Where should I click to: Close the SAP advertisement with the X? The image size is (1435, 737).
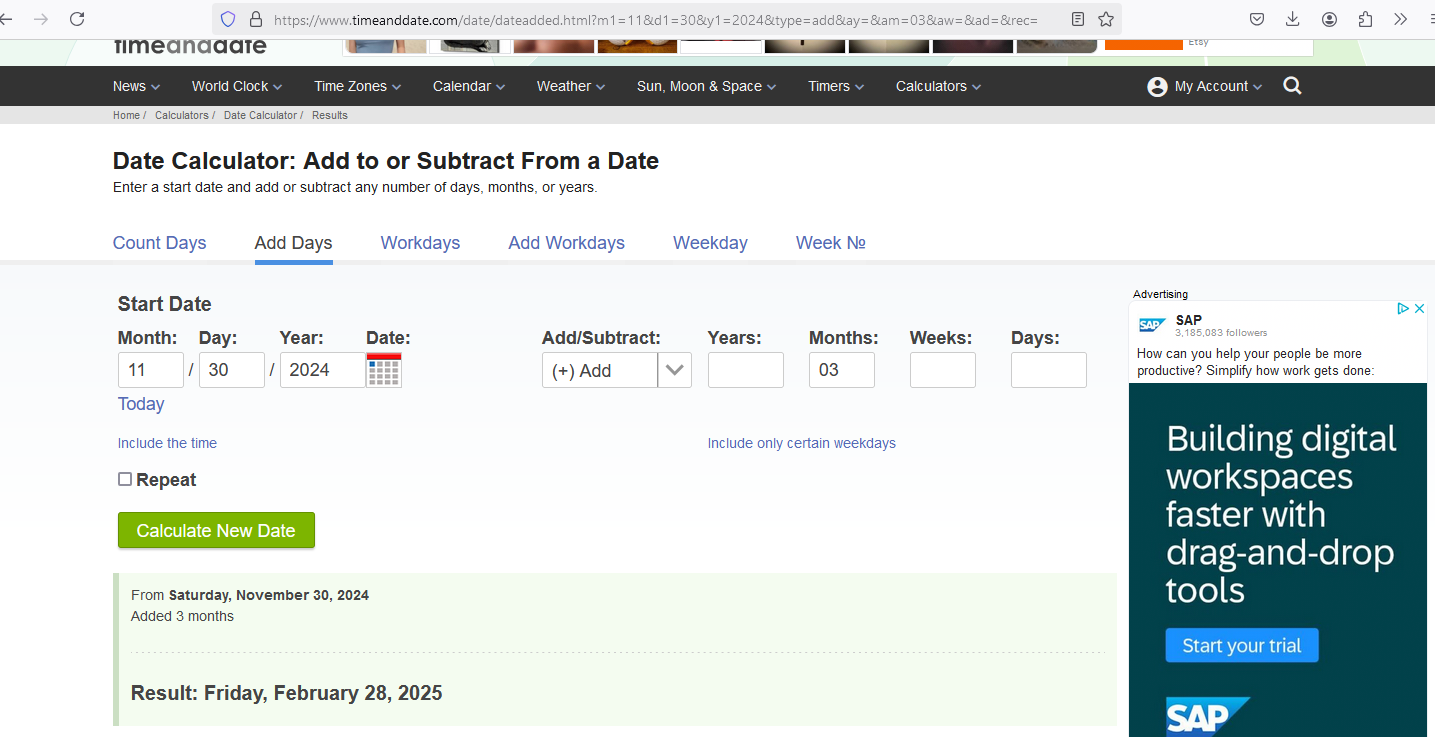(1419, 309)
